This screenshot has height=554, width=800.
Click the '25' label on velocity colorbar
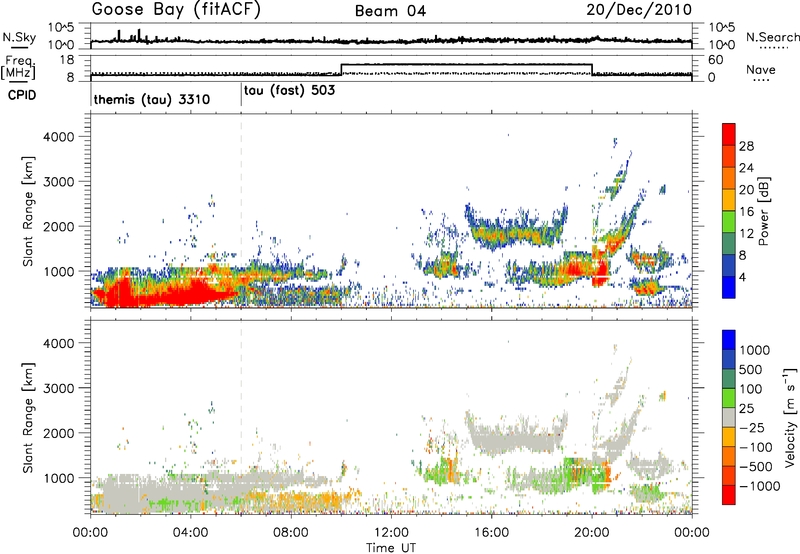746,409
